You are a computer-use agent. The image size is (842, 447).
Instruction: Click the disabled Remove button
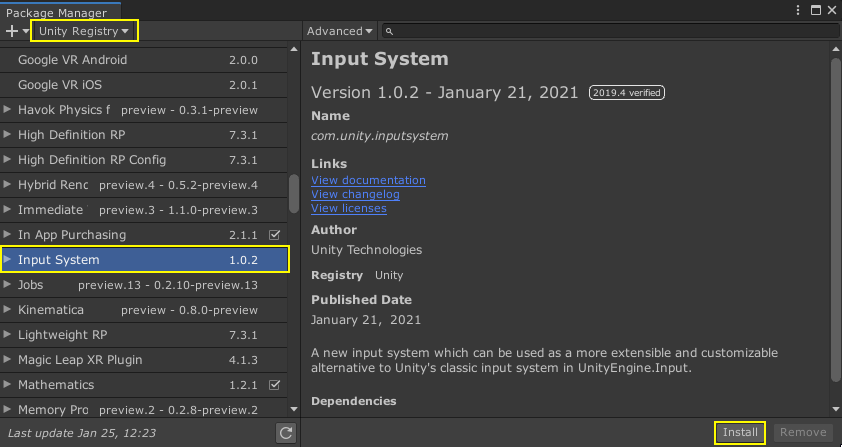[x=803, y=432]
